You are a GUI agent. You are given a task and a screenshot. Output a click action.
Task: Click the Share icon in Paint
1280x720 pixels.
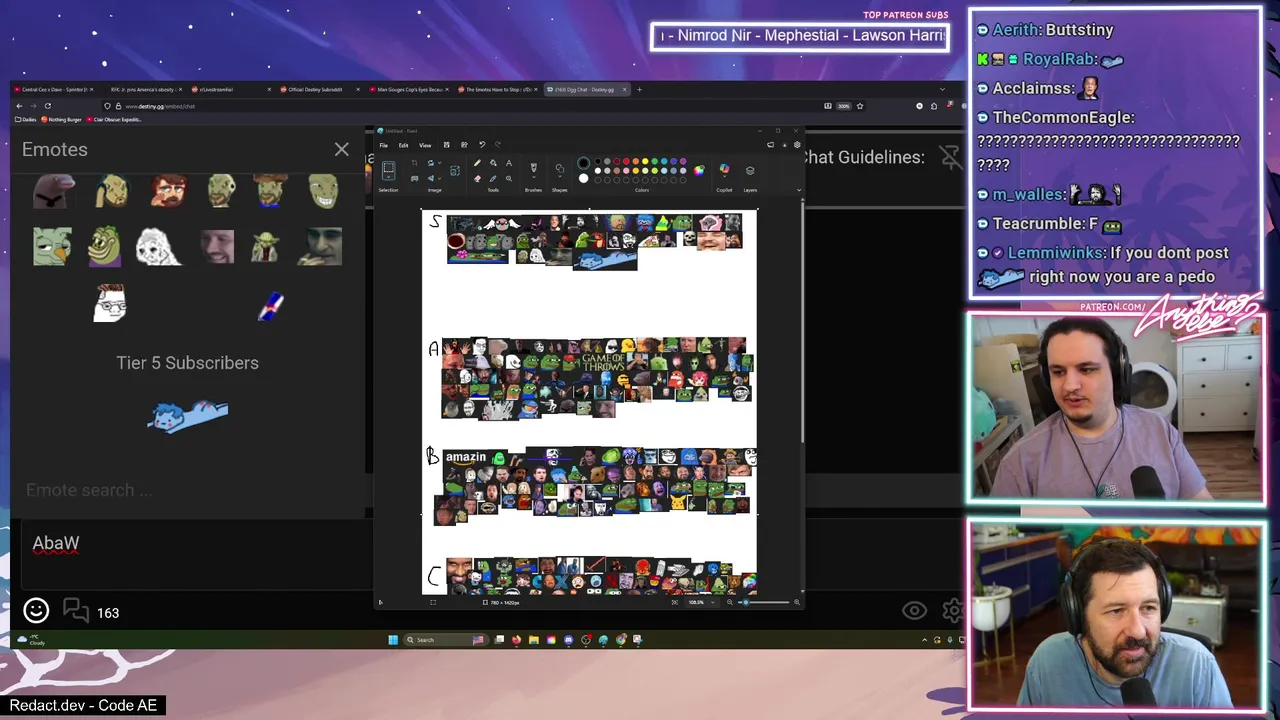[464, 145]
